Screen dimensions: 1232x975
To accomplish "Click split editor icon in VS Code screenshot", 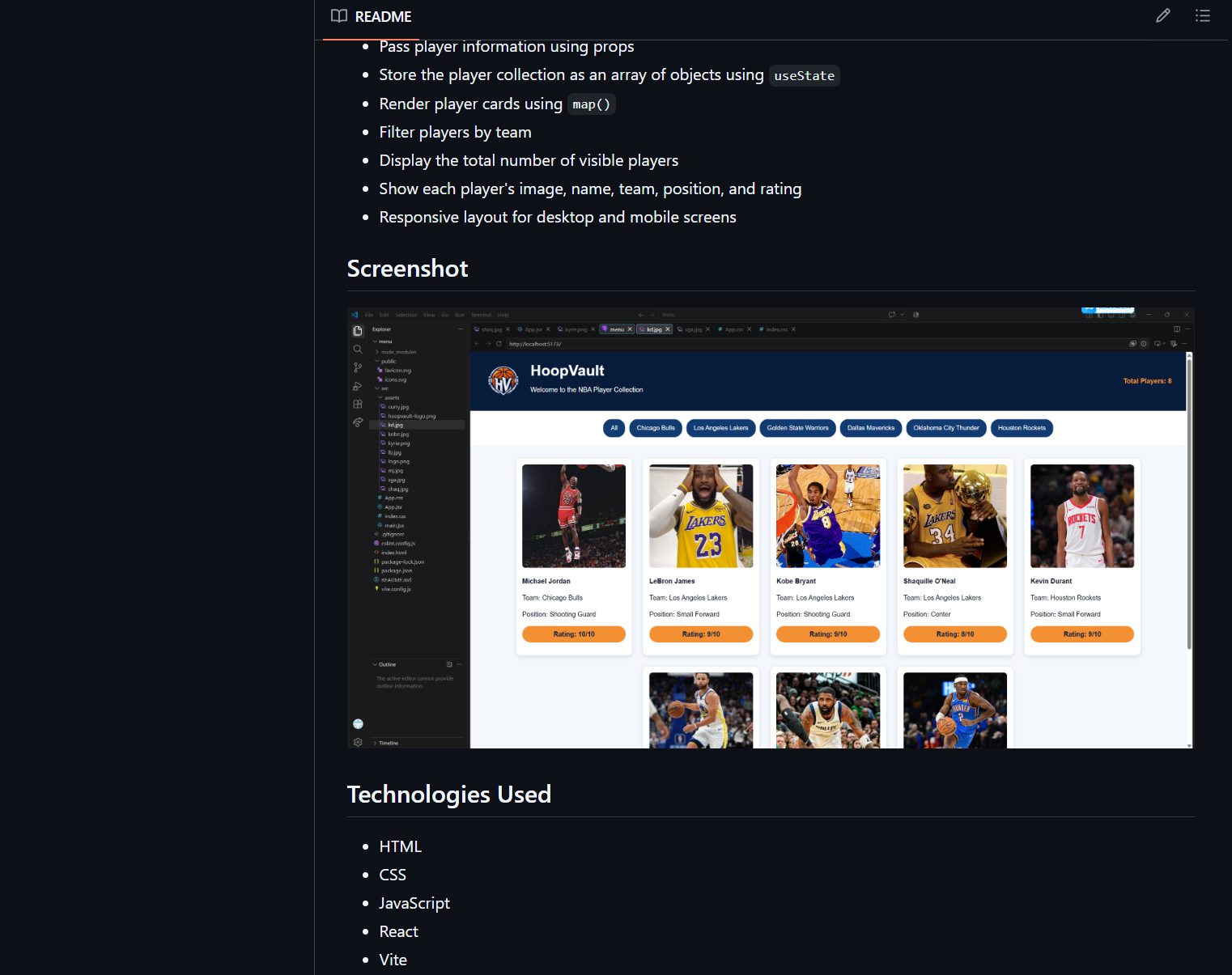I will pos(1177,329).
